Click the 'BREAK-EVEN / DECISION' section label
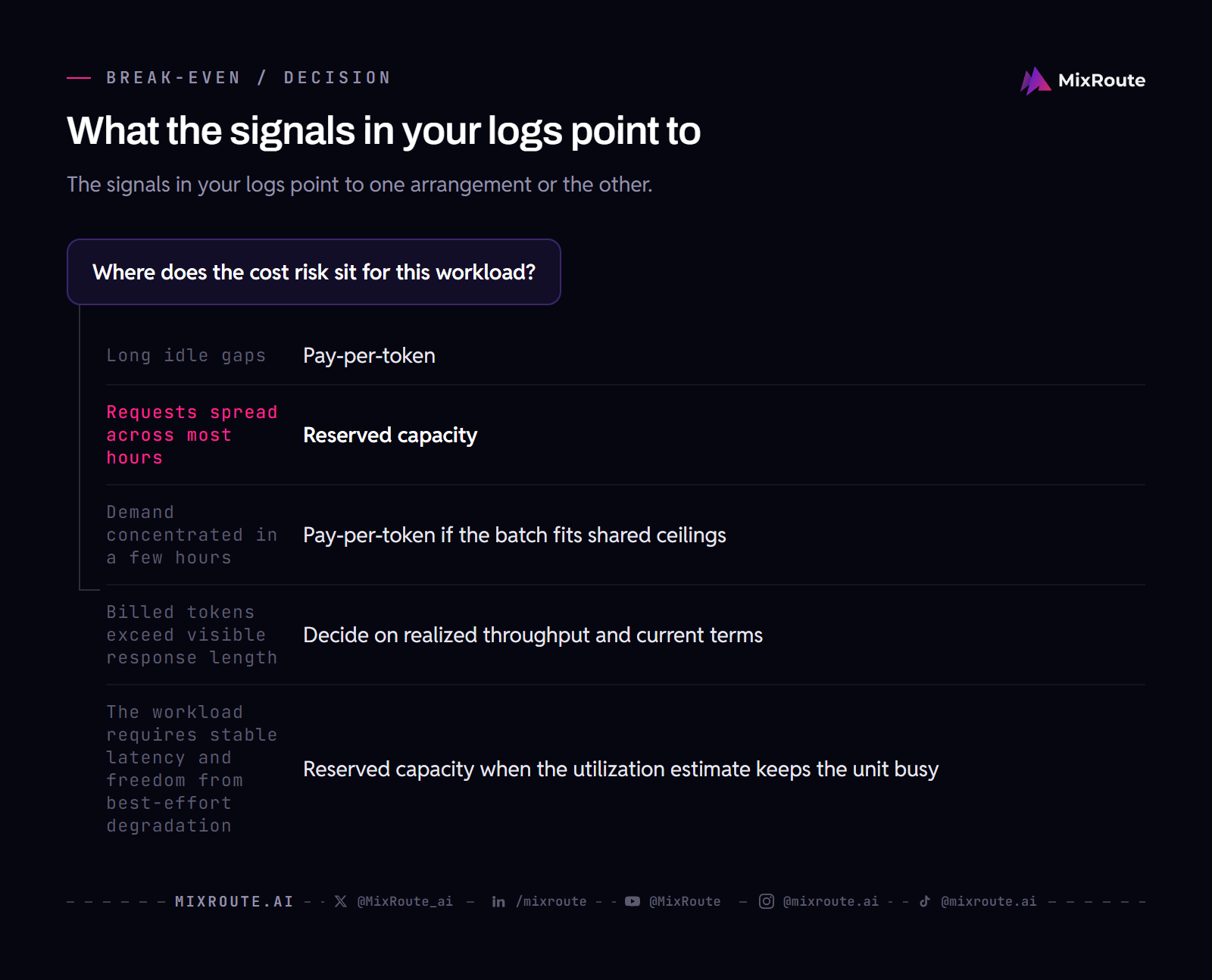Image resolution: width=1212 pixels, height=980 pixels. click(x=248, y=78)
